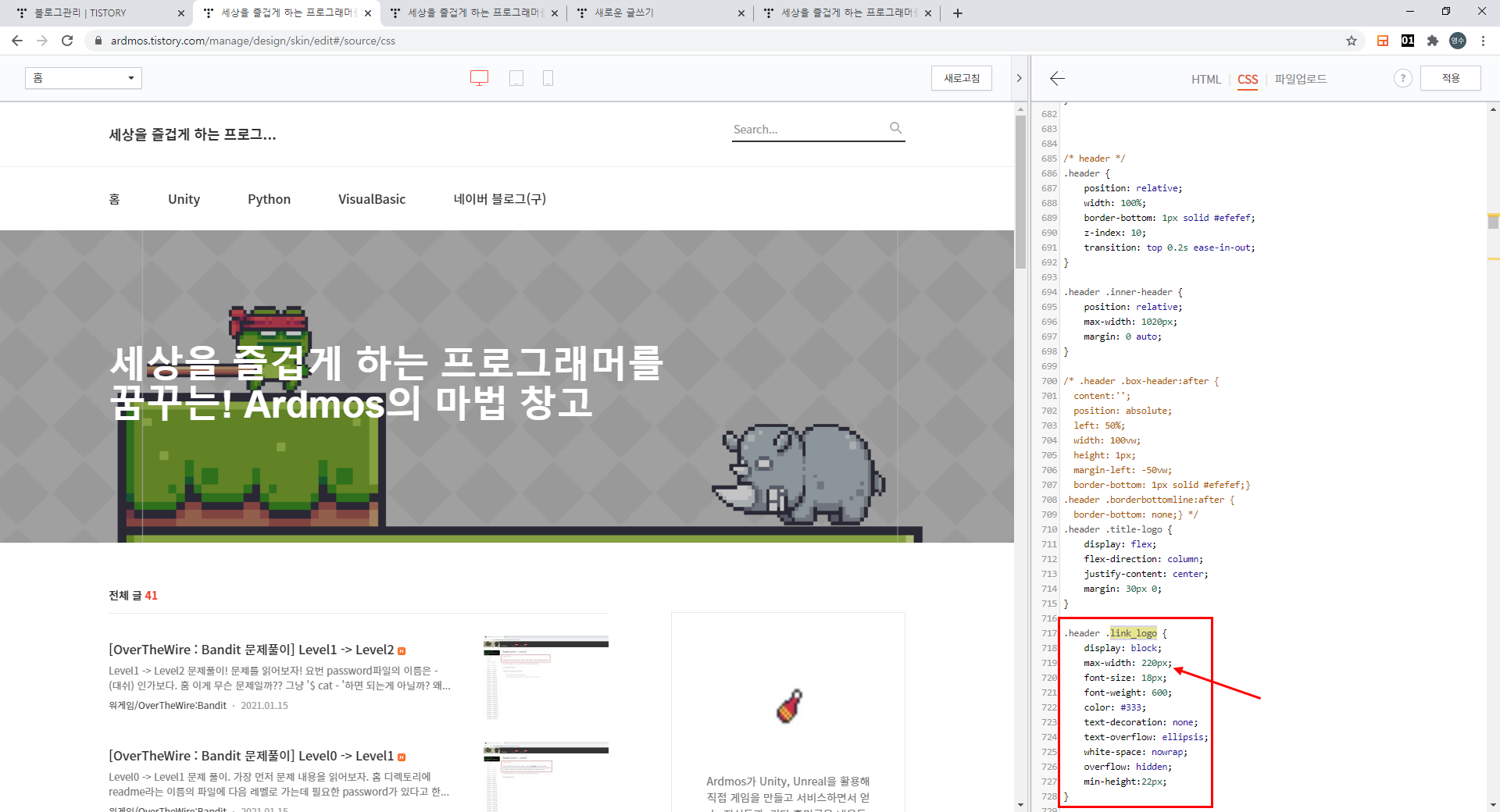Reload the page with the refresh icon
1500x812 pixels.
[x=67, y=41]
